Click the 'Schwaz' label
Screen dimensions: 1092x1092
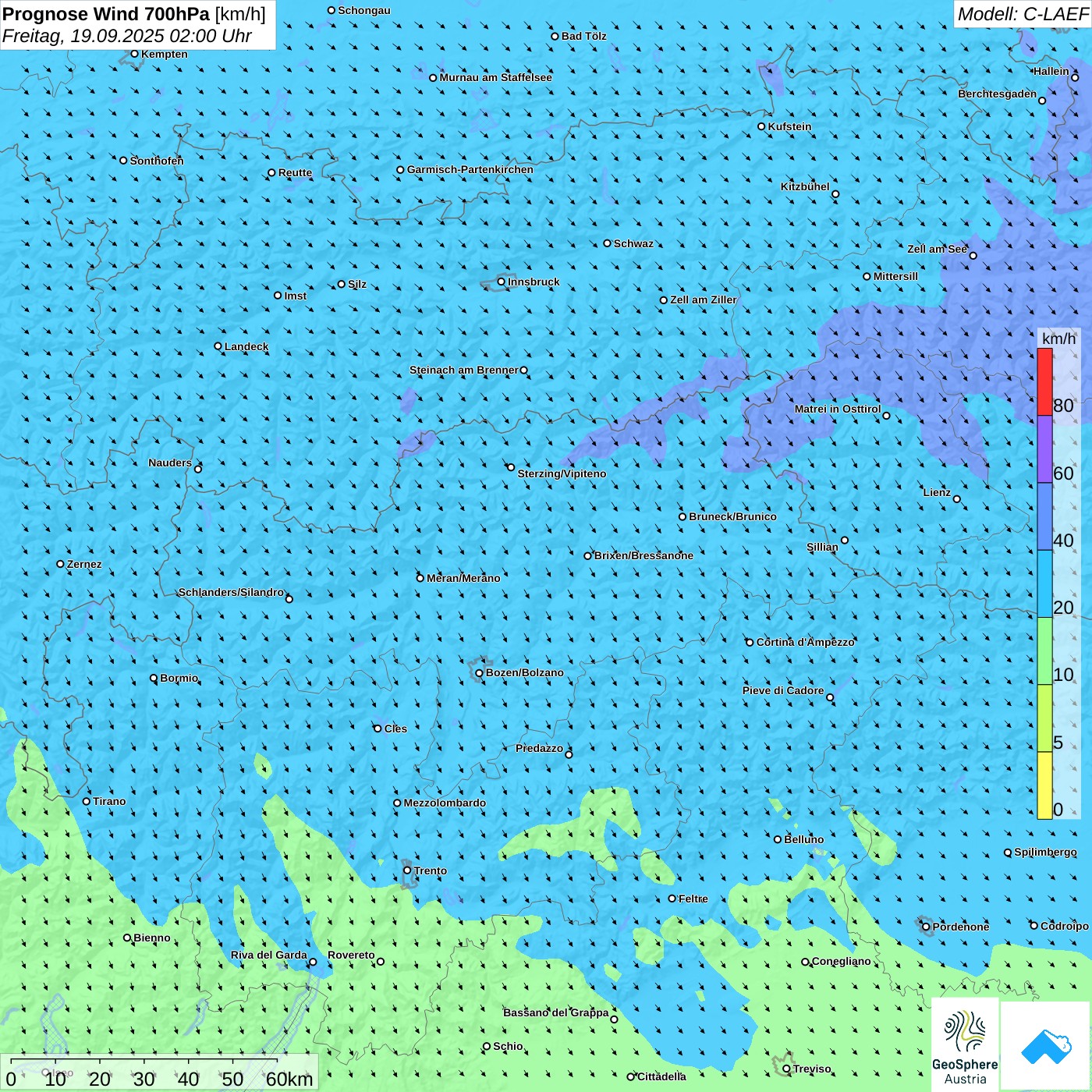tap(633, 243)
